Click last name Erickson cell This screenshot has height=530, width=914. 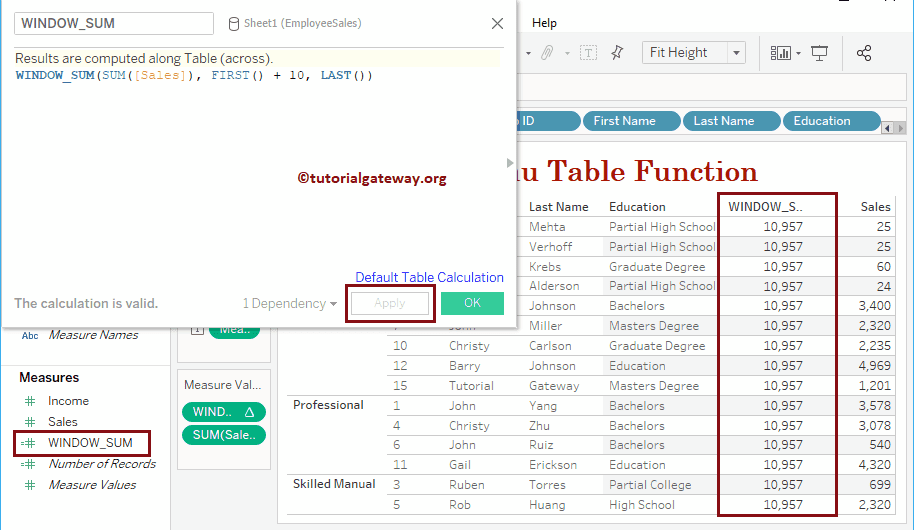[553, 465]
